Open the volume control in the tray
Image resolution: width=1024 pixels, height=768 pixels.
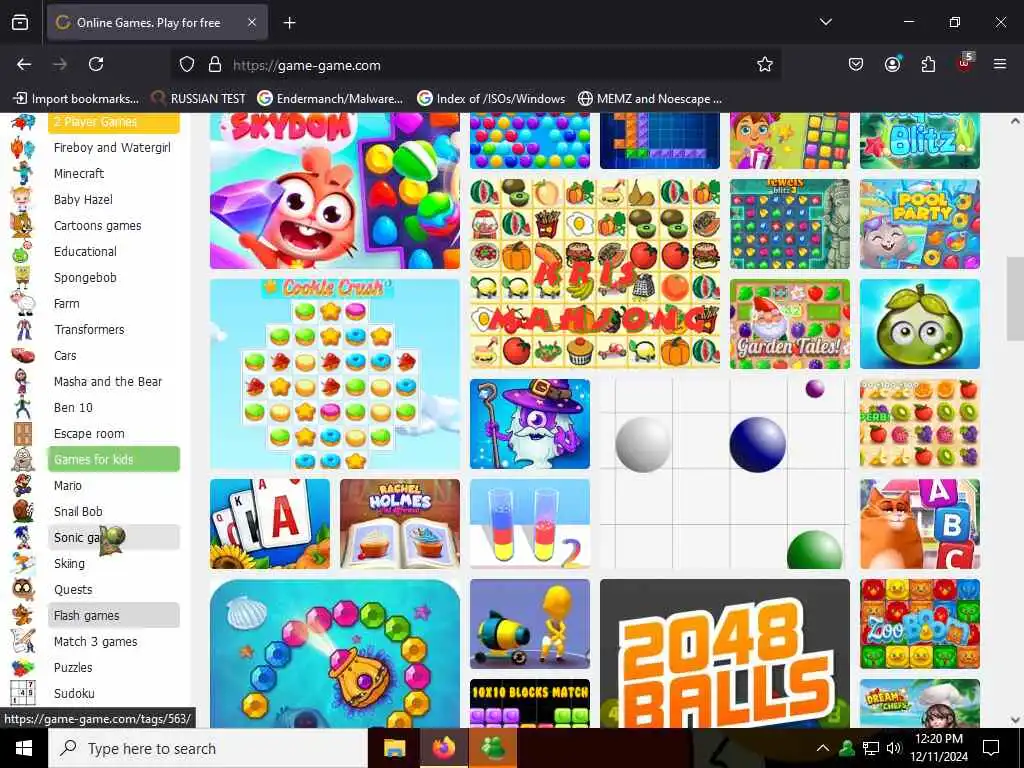tap(893, 748)
